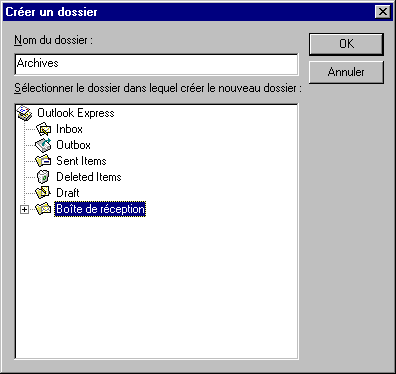Viewport: 396px width, 374px height.
Task: Click the Deleted Items trash icon
Action: click(x=43, y=177)
